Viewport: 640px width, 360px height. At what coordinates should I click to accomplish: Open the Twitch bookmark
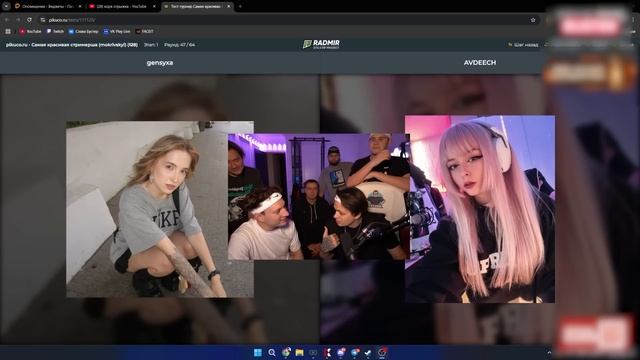point(56,31)
